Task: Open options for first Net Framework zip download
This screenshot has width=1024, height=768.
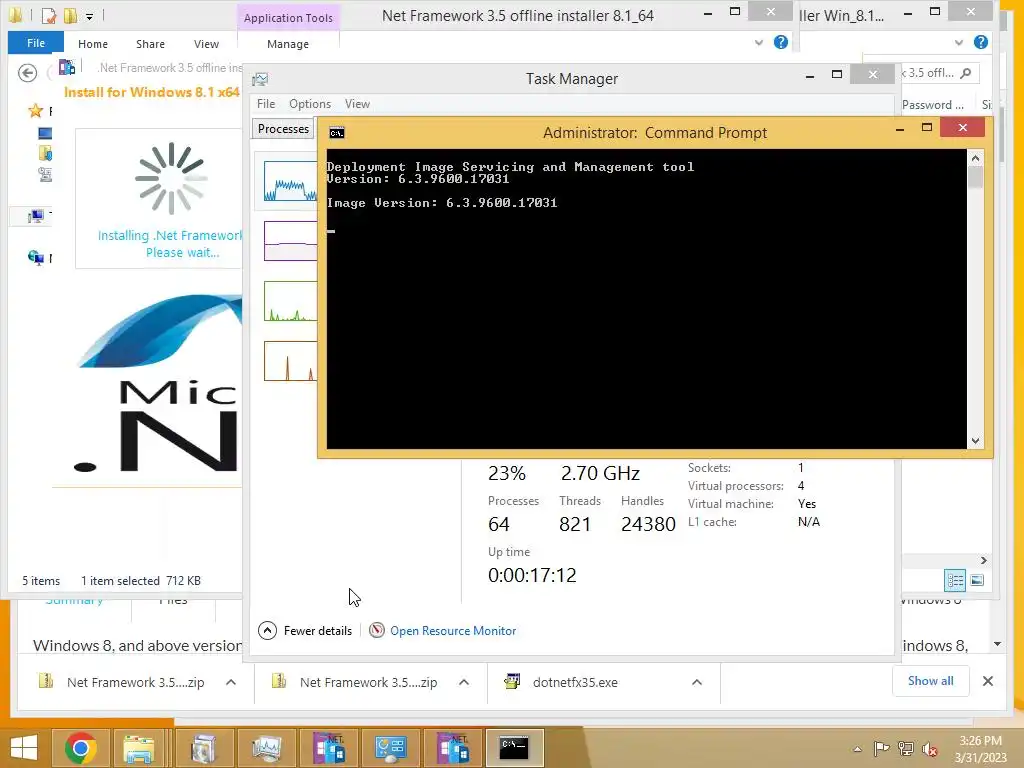Action: click(231, 682)
